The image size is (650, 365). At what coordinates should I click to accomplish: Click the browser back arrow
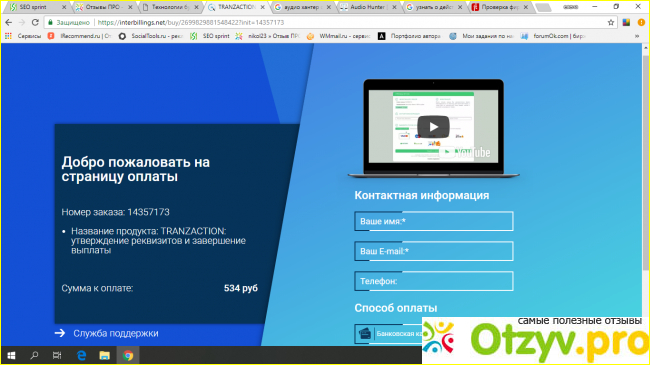click(x=9, y=22)
